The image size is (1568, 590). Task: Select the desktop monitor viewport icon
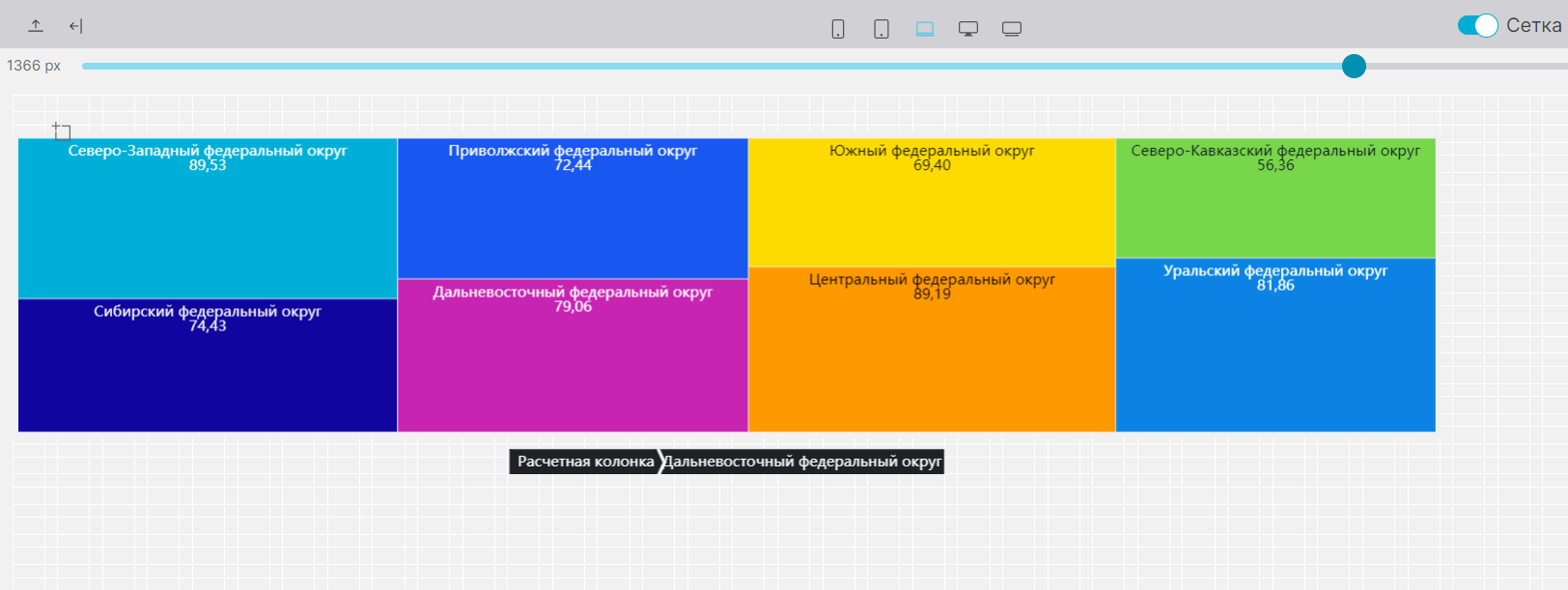pos(968,29)
